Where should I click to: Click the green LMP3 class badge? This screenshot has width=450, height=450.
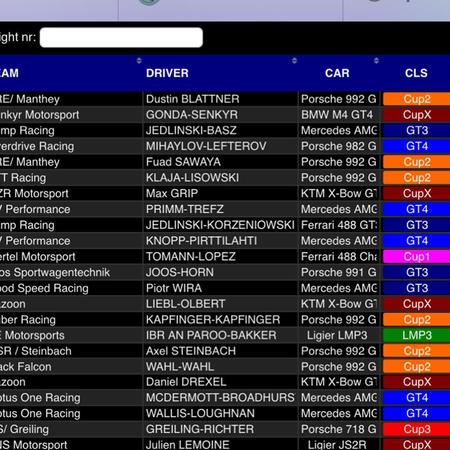[417, 335]
